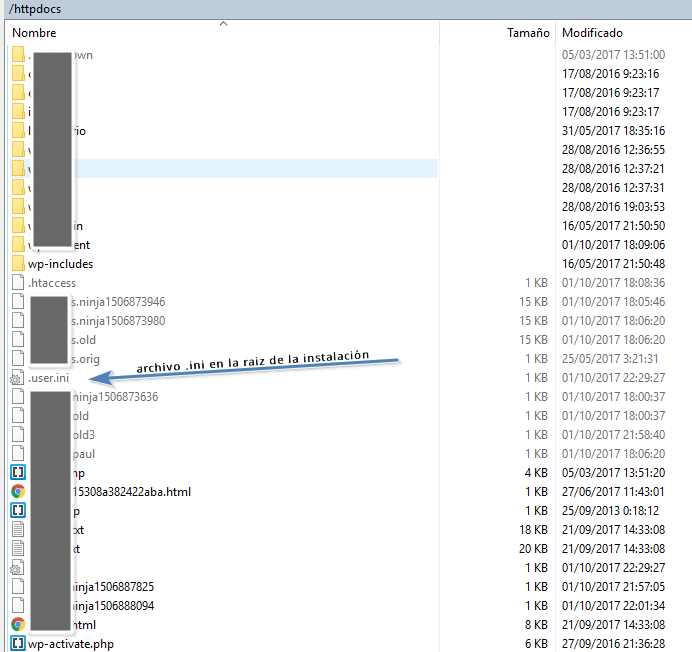This screenshot has width=692, height=652.
Task: Click the folder icon dated 01/10/2017 18:09:06
Action: click(18, 245)
